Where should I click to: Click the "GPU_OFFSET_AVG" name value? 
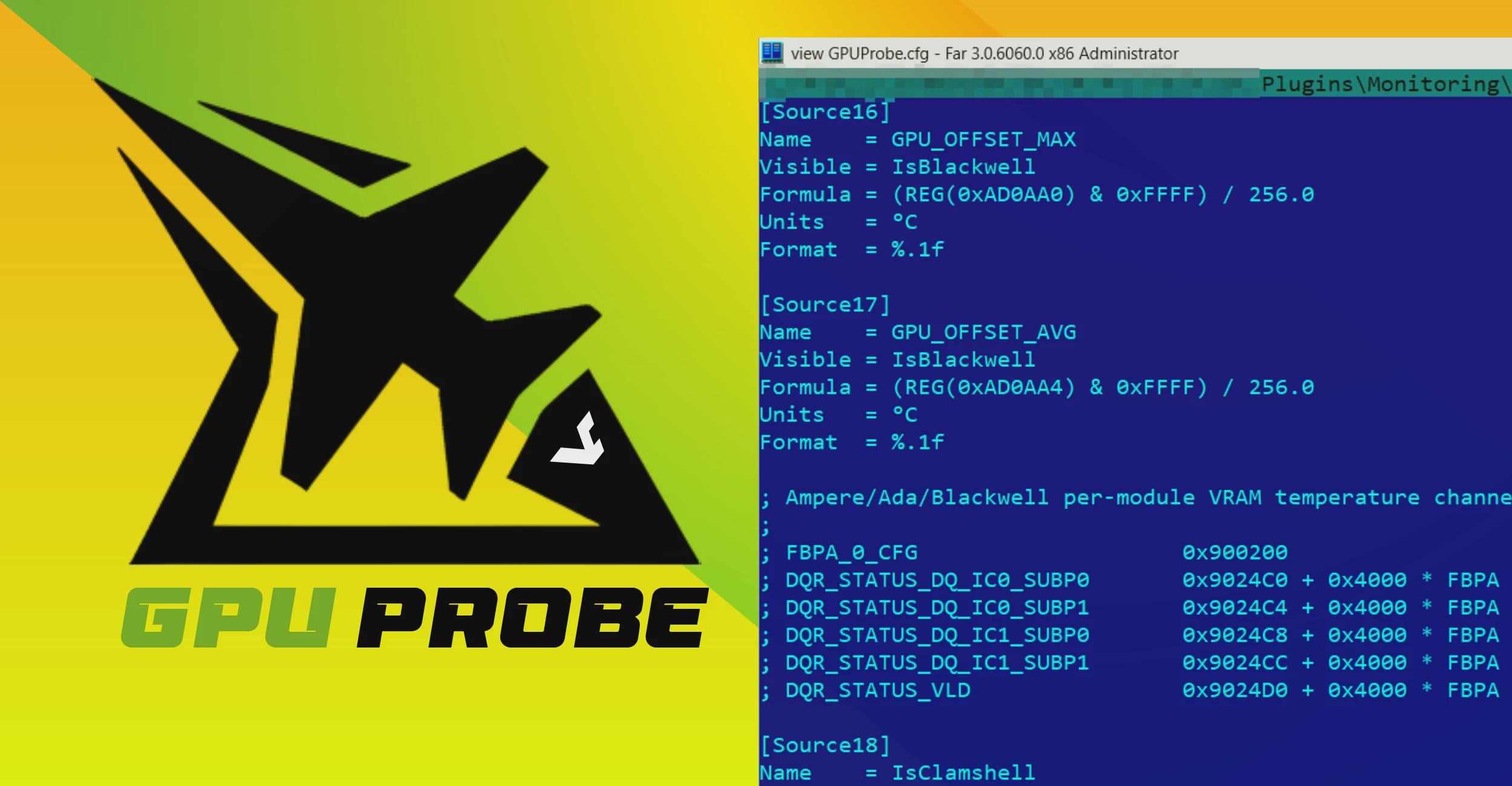[984, 333]
